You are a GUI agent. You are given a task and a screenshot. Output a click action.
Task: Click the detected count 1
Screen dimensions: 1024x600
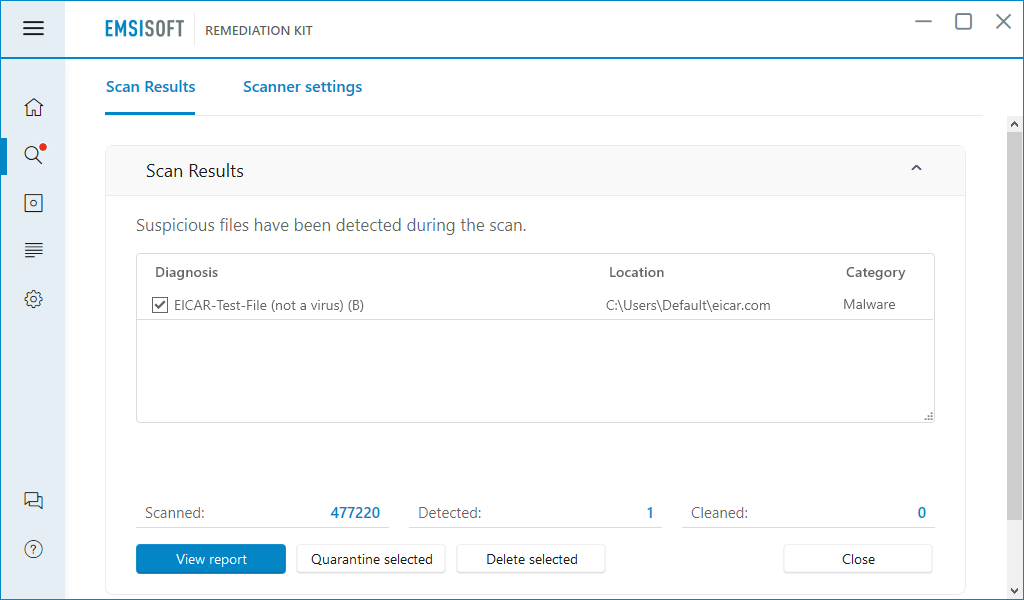click(x=650, y=513)
